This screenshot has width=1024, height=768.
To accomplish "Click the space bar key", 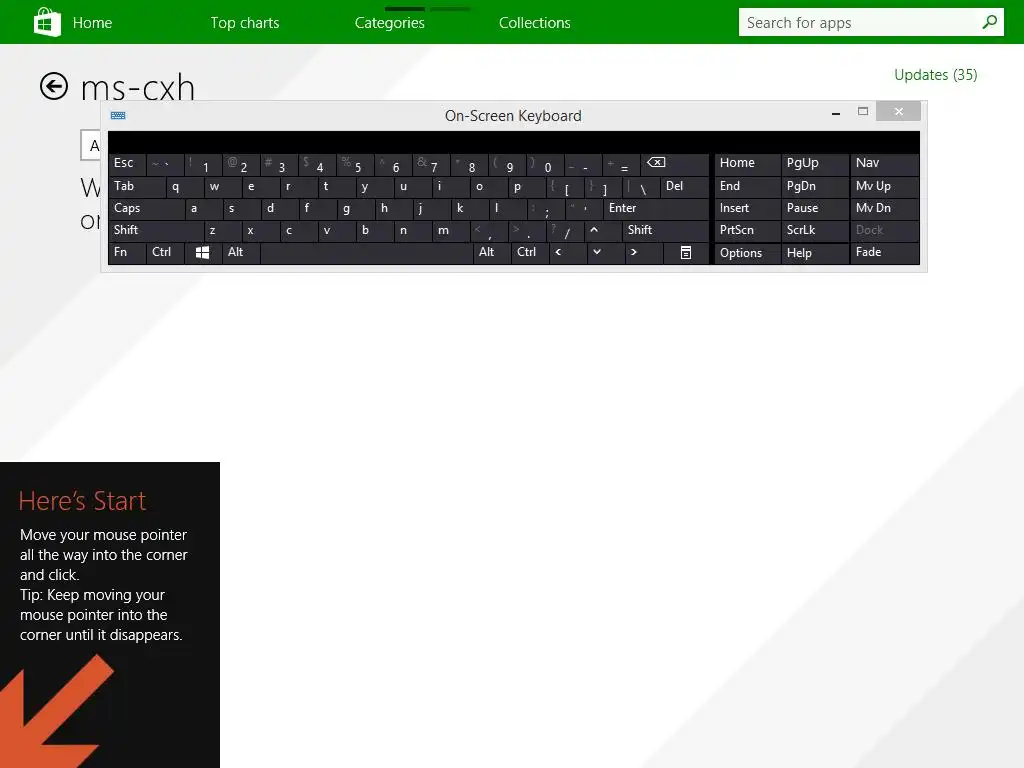I will [x=366, y=253].
